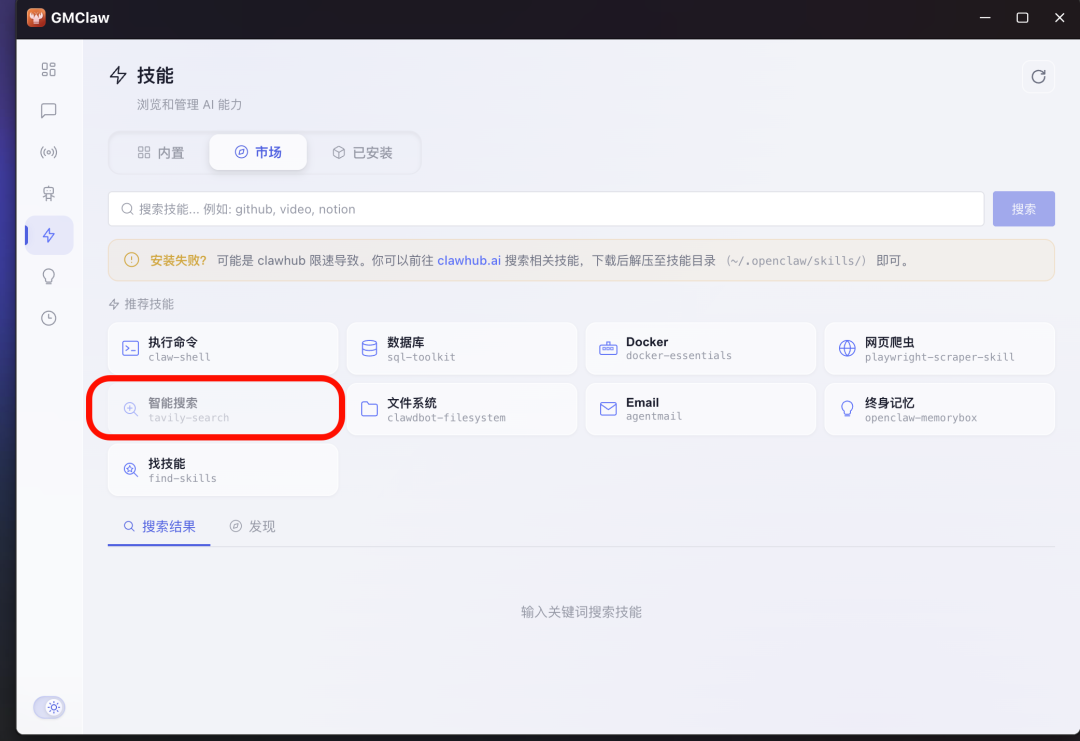This screenshot has width=1080, height=741.
Task: Open the lightbulb sidebar icon
Action: (x=48, y=277)
